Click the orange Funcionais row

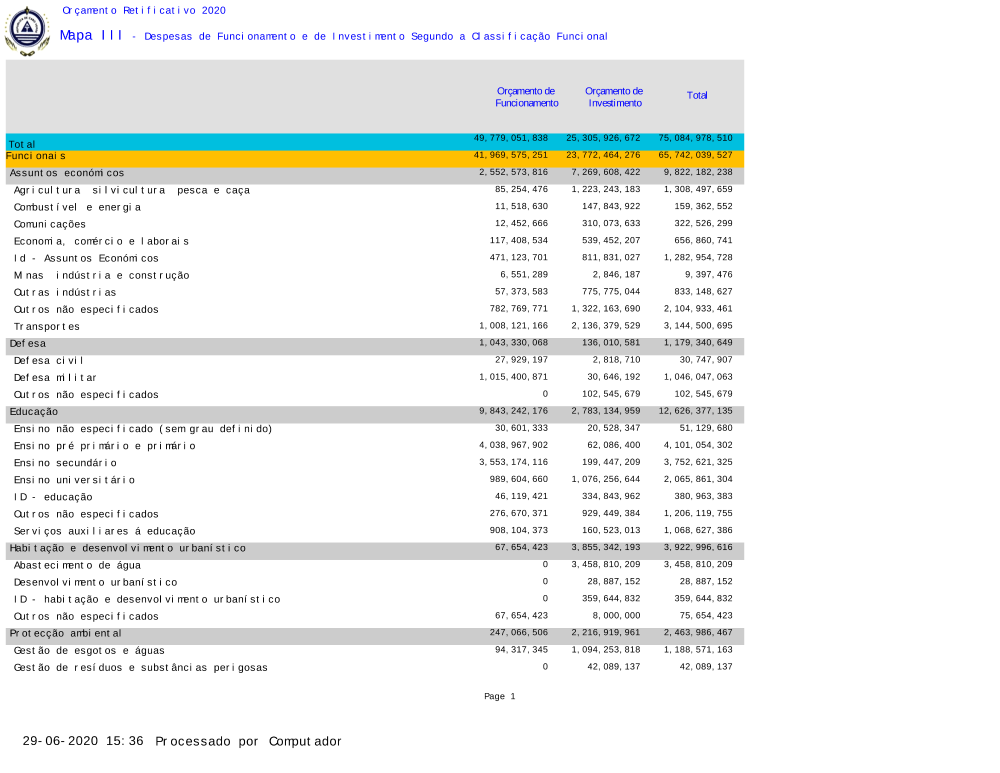tap(374, 157)
